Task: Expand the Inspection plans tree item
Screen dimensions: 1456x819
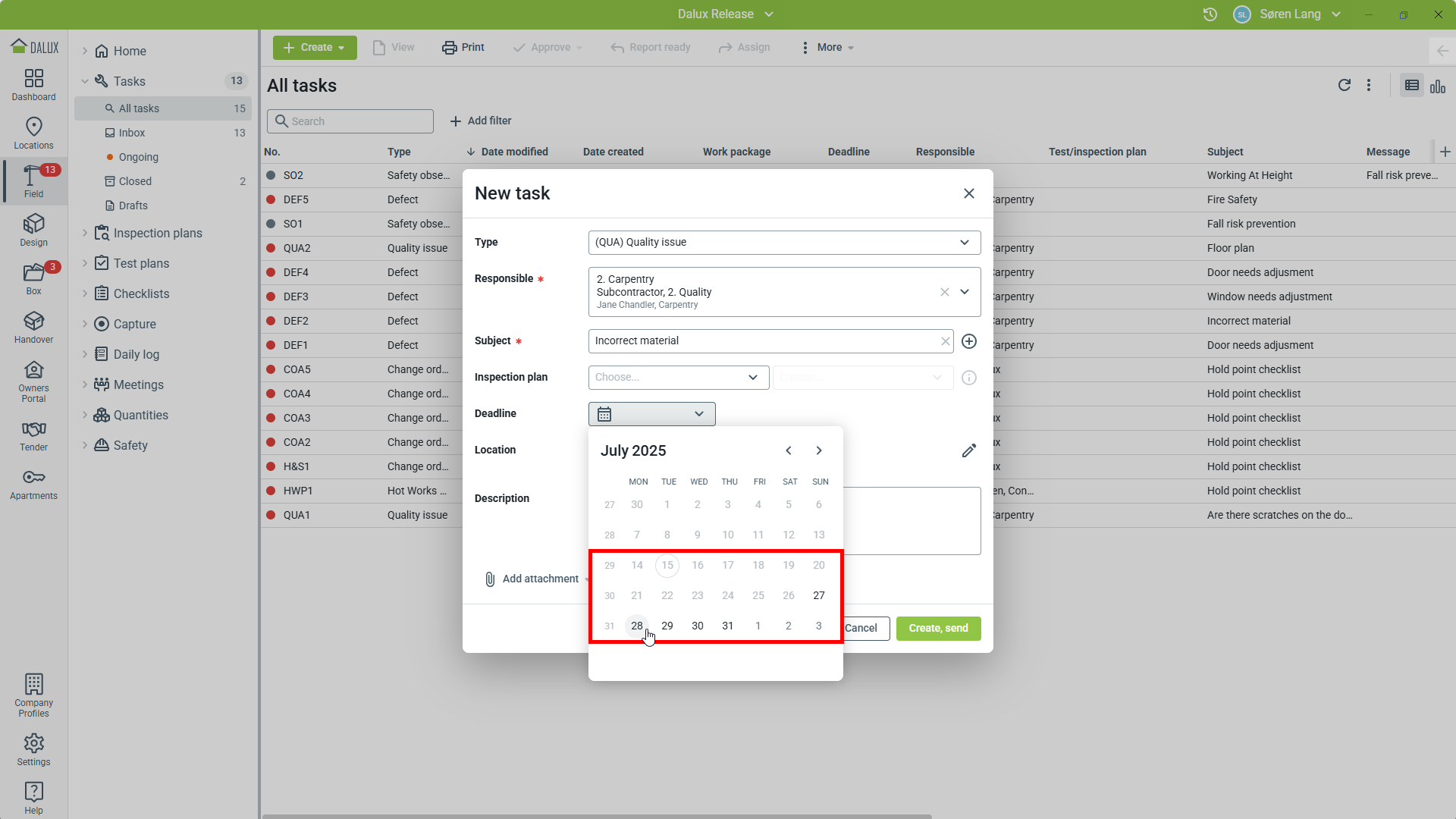Action: pos(85,233)
